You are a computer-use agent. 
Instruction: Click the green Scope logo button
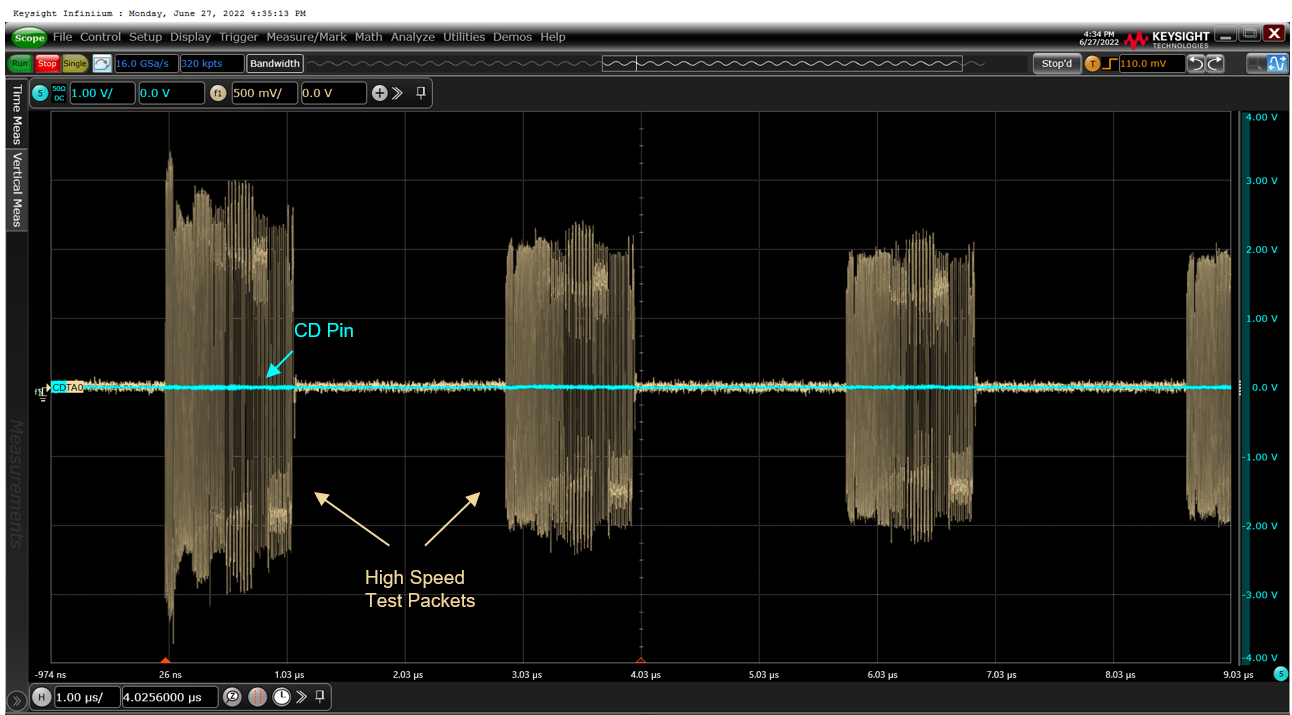[x=29, y=37]
